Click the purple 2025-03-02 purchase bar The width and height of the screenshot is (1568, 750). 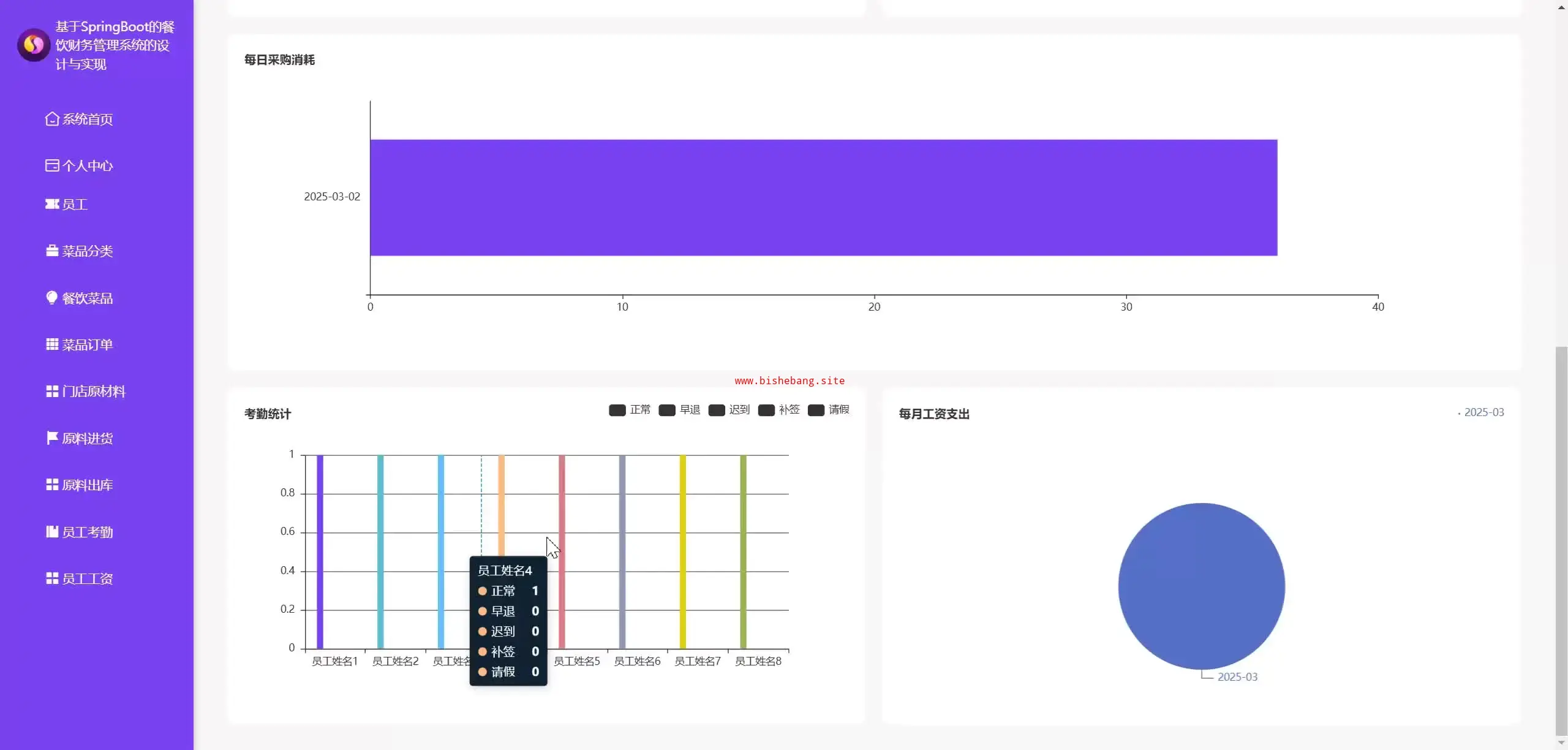[823, 197]
